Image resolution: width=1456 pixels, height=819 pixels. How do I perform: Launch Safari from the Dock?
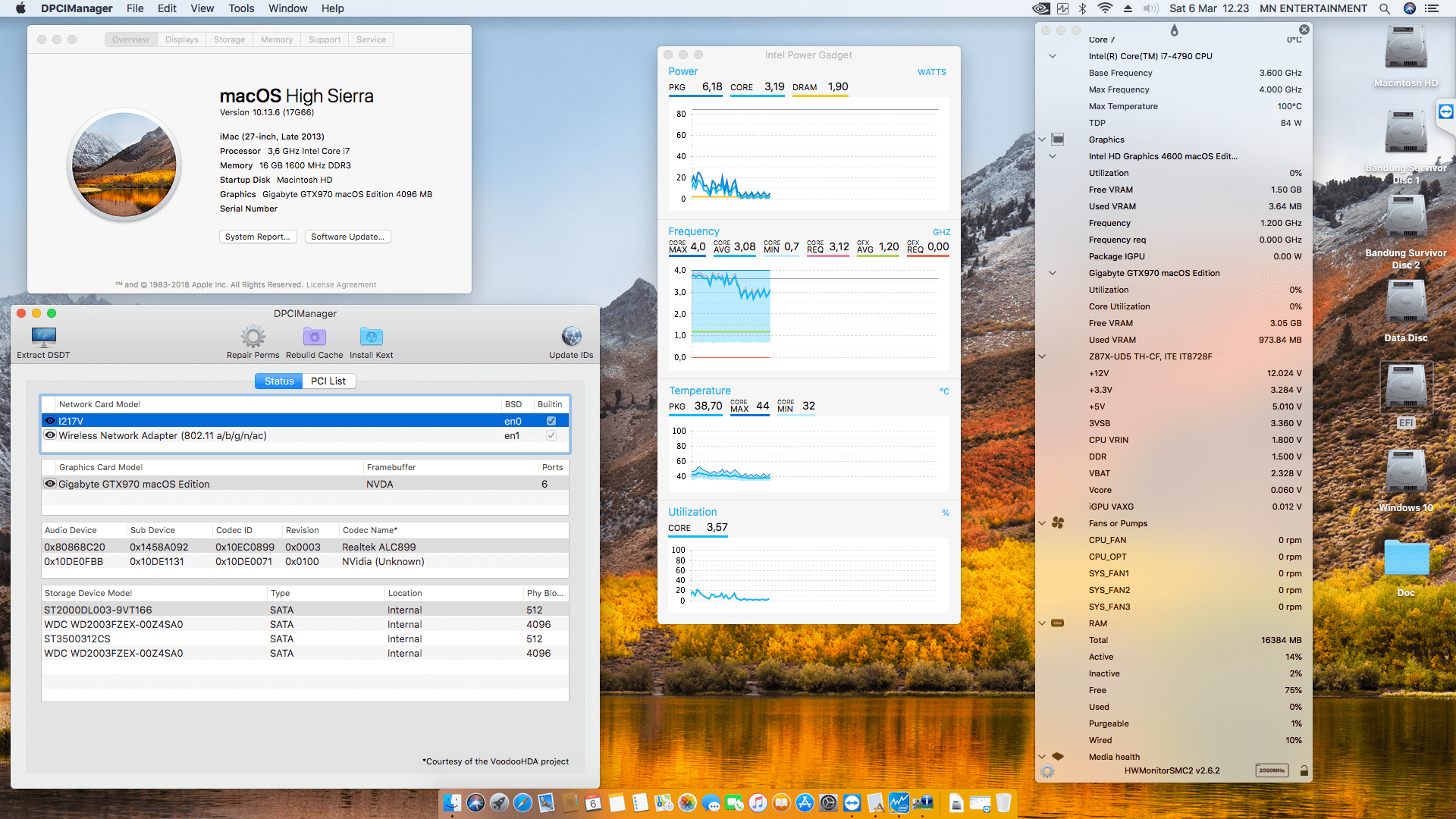coord(522,802)
